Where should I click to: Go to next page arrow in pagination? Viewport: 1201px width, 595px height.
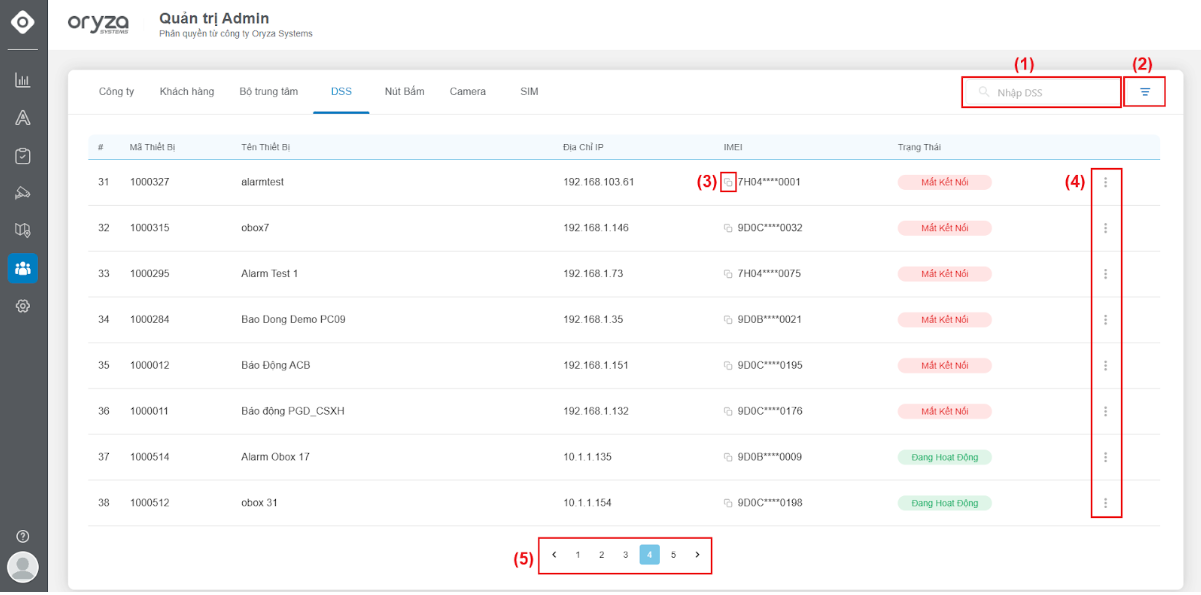coord(697,554)
